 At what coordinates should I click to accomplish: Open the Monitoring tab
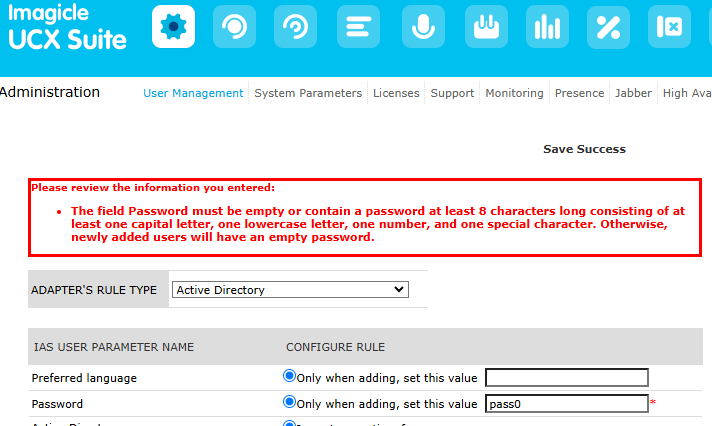tap(514, 93)
